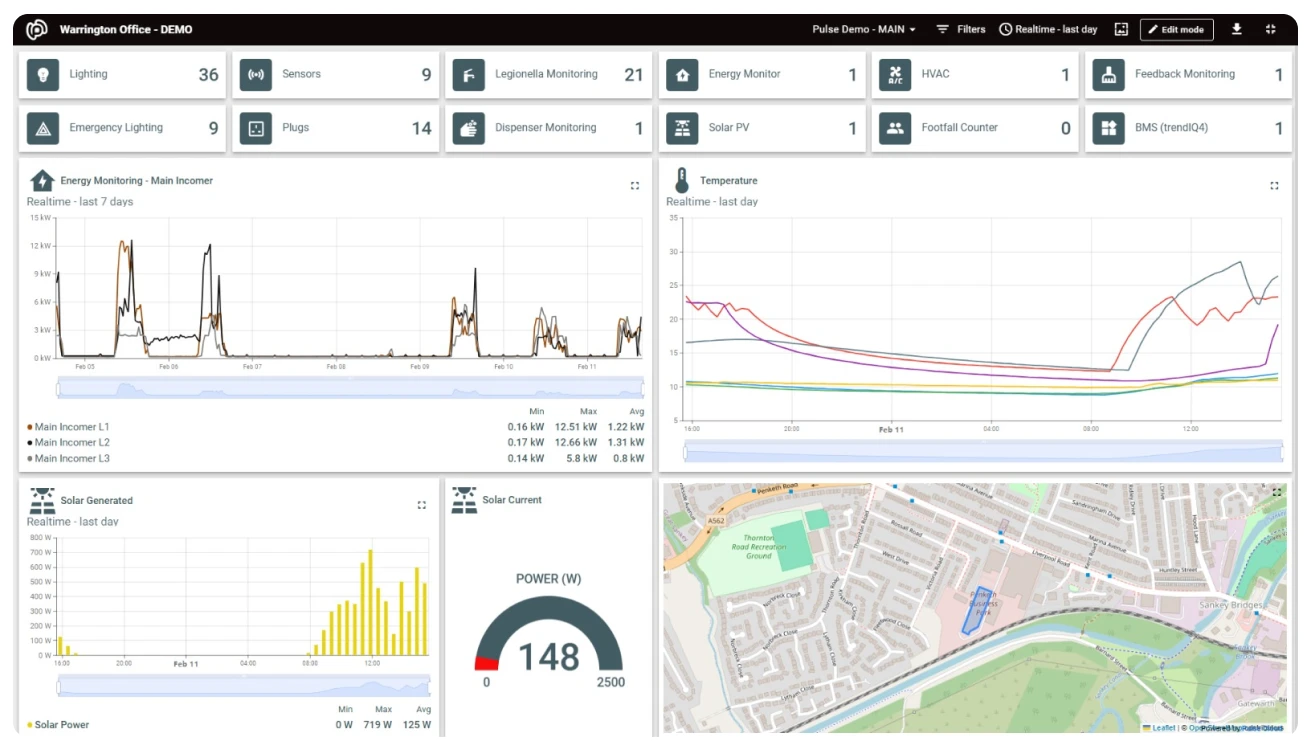The image size is (1312, 751).
Task: Open the Realtime - last day time selector
Action: (1048, 29)
